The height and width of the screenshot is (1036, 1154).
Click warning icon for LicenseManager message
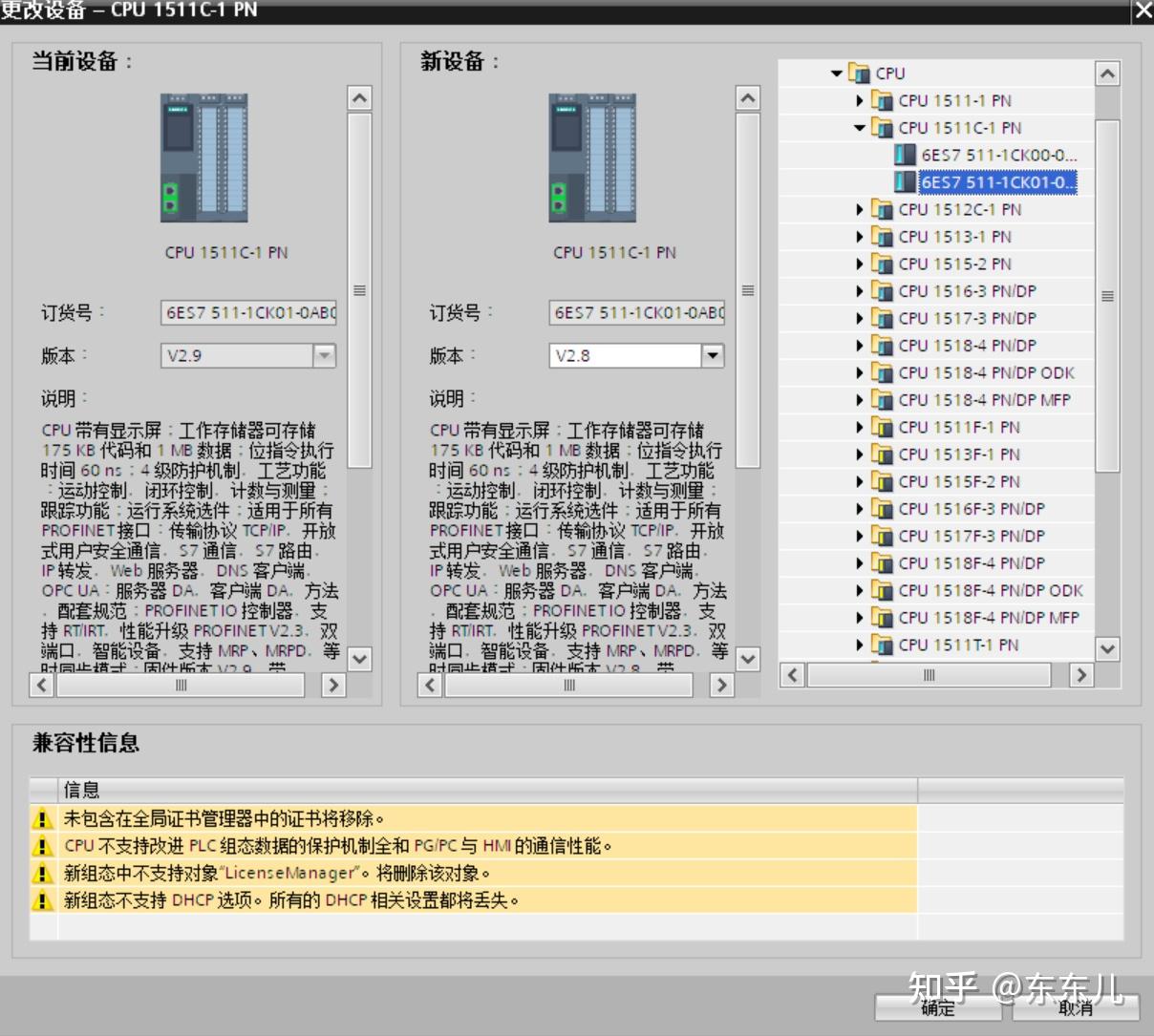tap(43, 873)
